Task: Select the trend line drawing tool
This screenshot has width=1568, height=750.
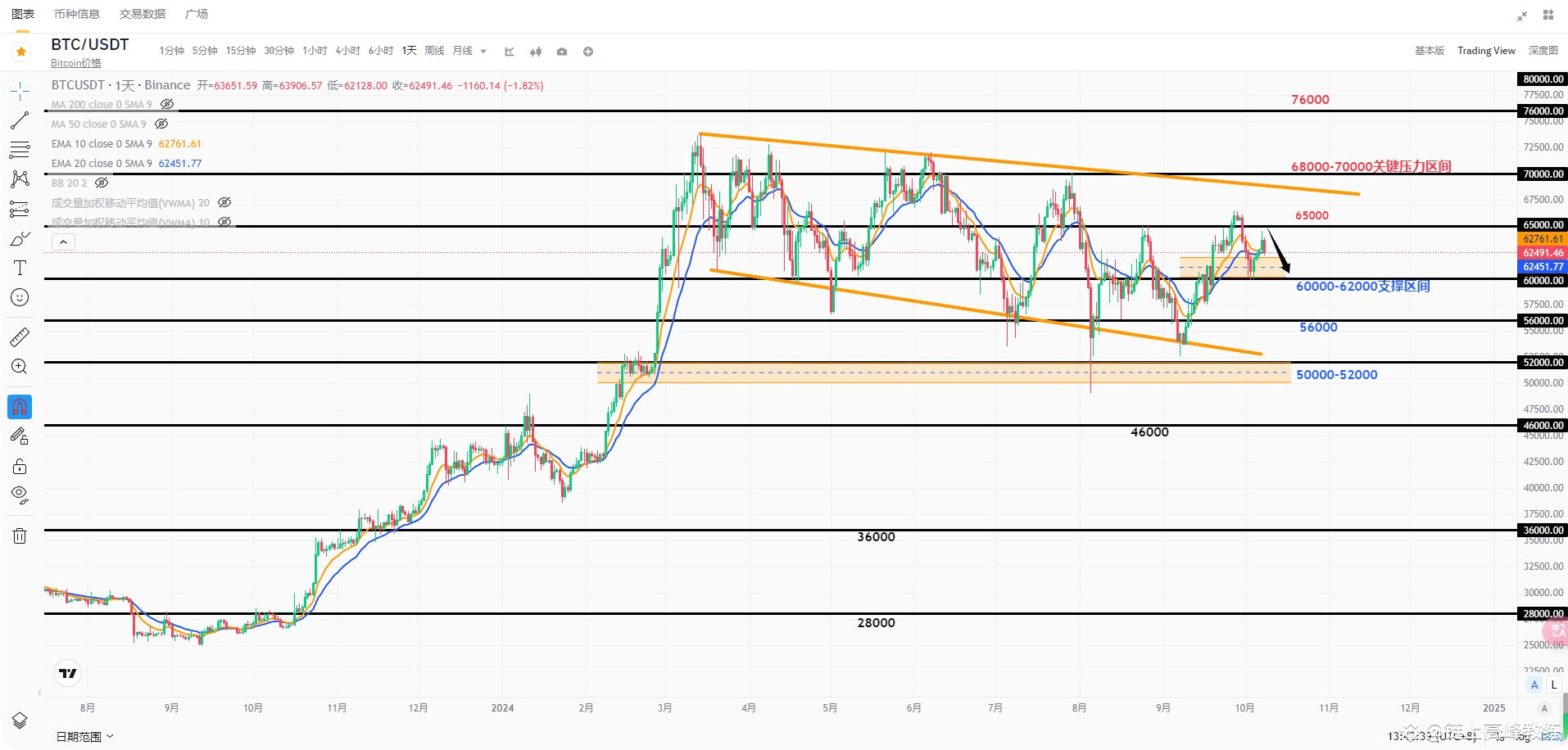Action: 20,120
